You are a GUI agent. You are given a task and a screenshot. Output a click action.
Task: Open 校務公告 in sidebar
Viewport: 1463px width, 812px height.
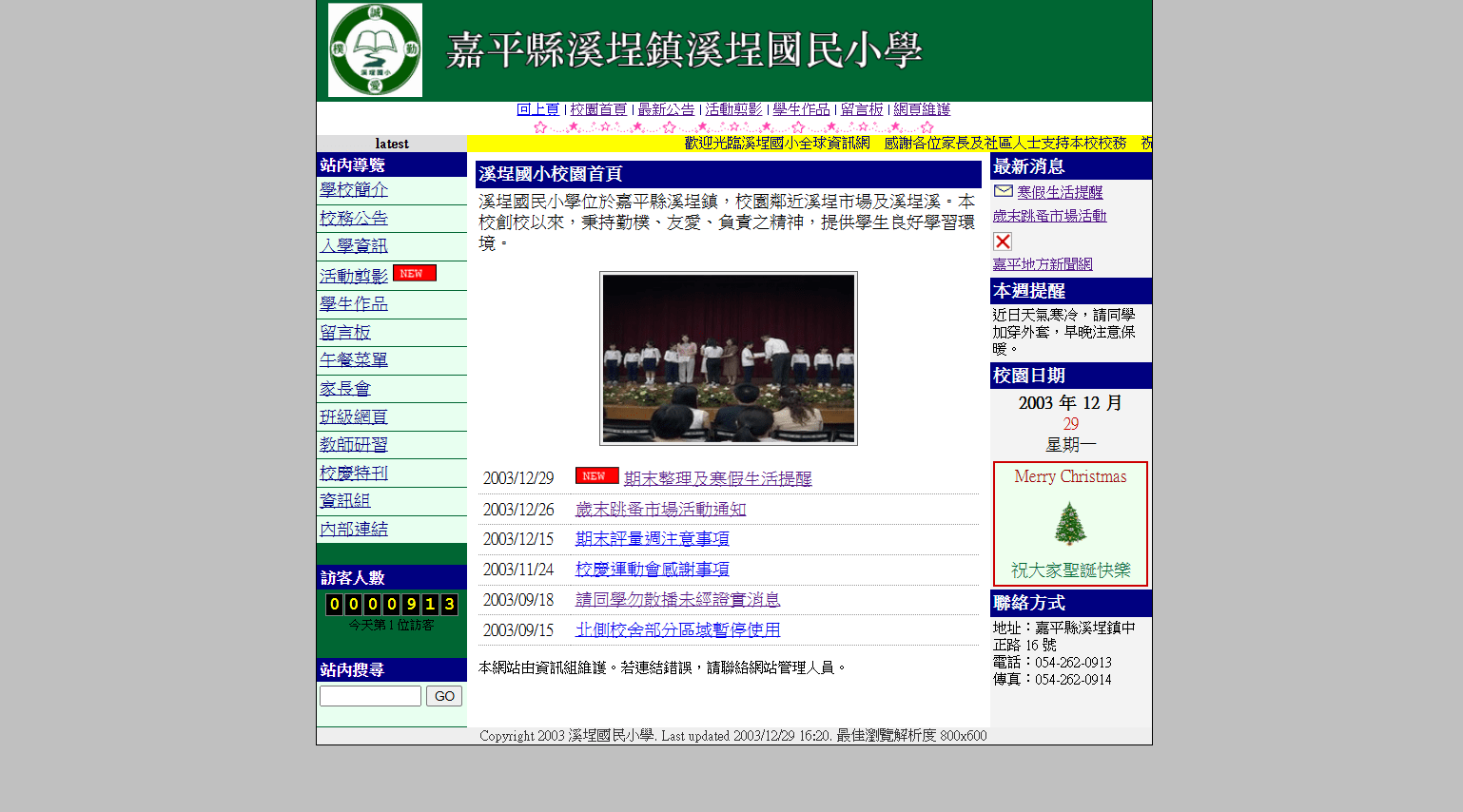pos(354,219)
